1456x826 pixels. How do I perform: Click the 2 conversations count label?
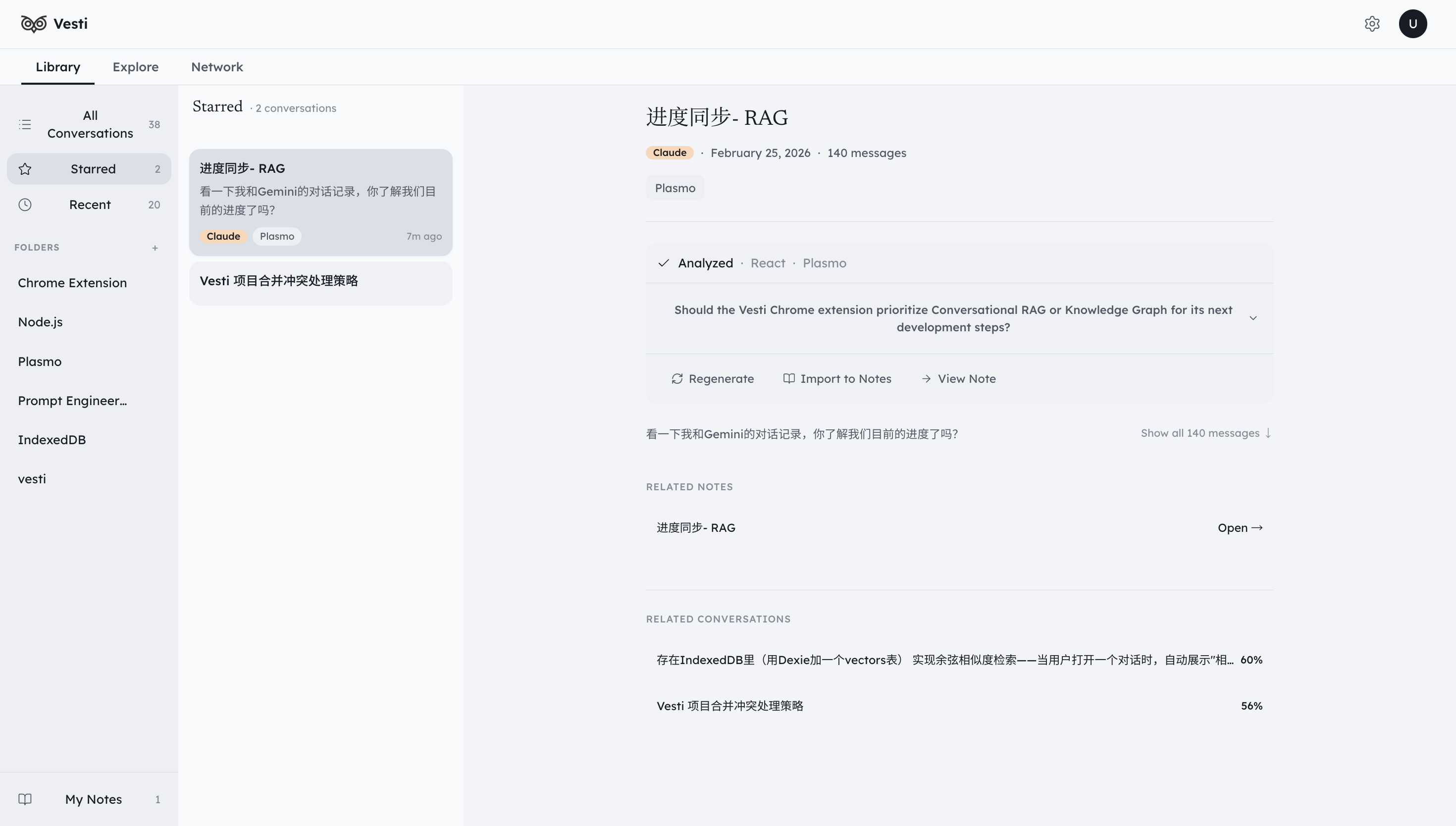pyautogui.click(x=296, y=108)
